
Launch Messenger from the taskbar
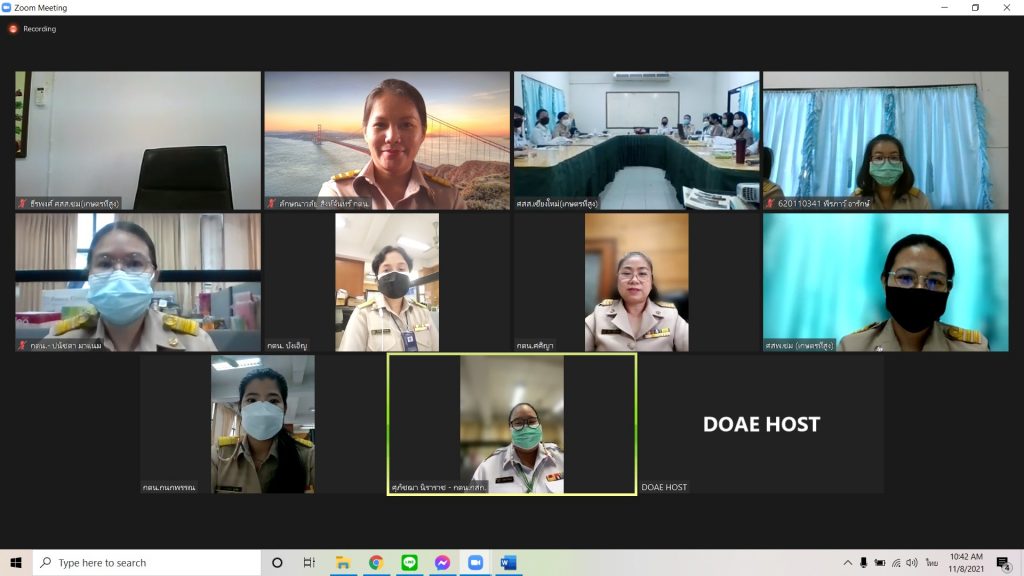click(442, 563)
